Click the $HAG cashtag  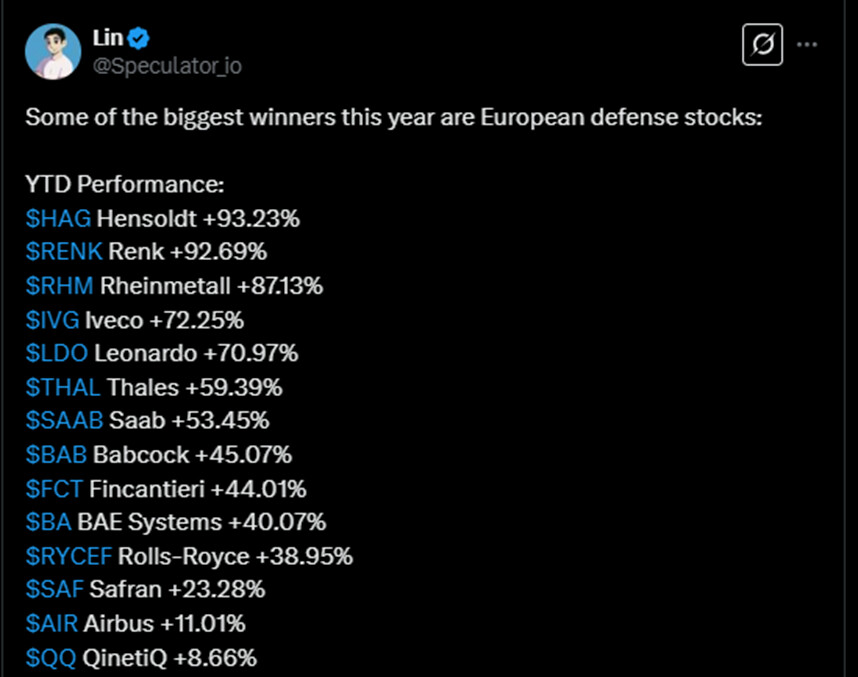point(58,218)
